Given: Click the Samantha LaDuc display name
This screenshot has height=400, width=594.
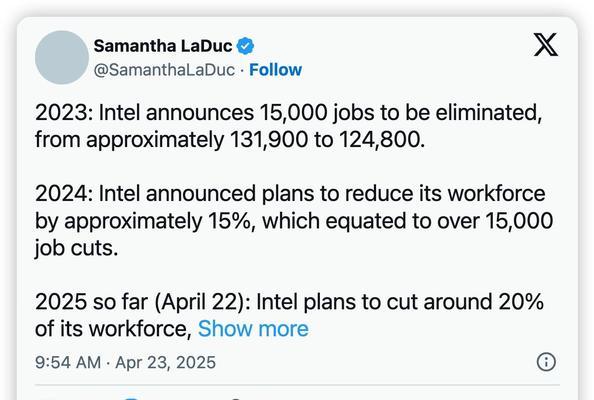Looking at the screenshot, I should [163, 46].
